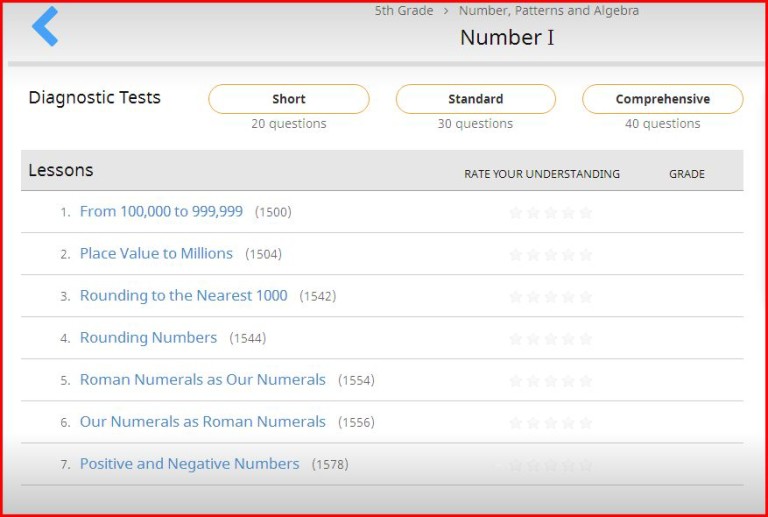Open lesson From 100,000 to 999,999
The width and height of the screenshot is (768, 517).
161,212
